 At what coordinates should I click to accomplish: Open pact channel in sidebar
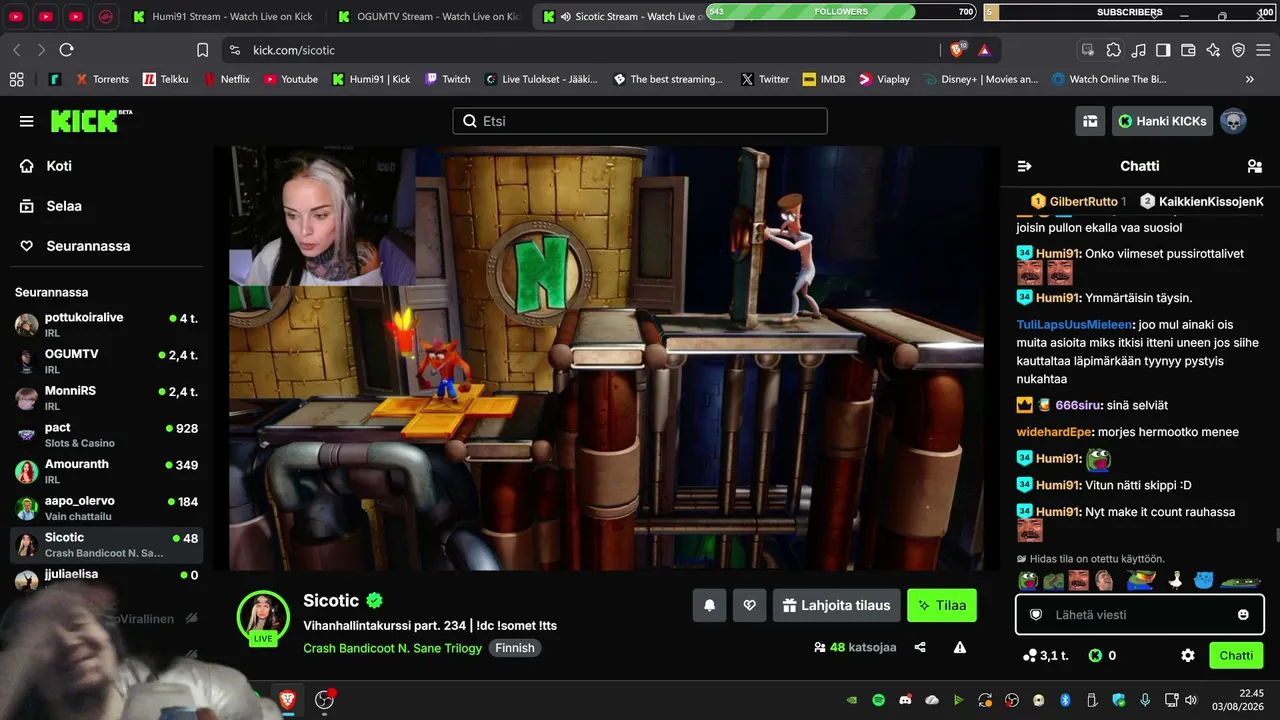[106, 434]
